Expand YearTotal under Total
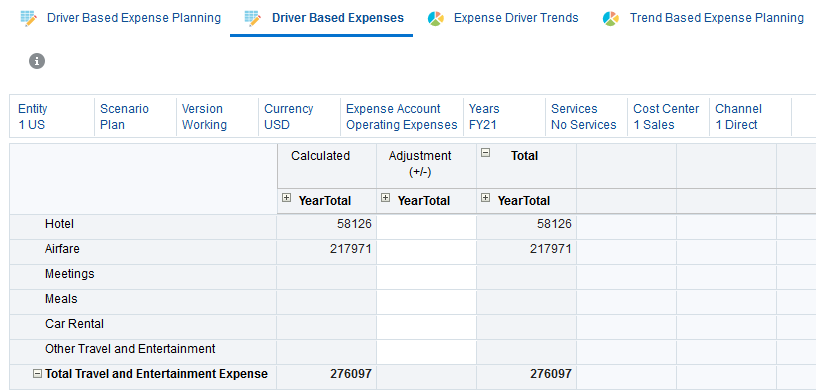 pyautogui.click(x=485, y=197)
